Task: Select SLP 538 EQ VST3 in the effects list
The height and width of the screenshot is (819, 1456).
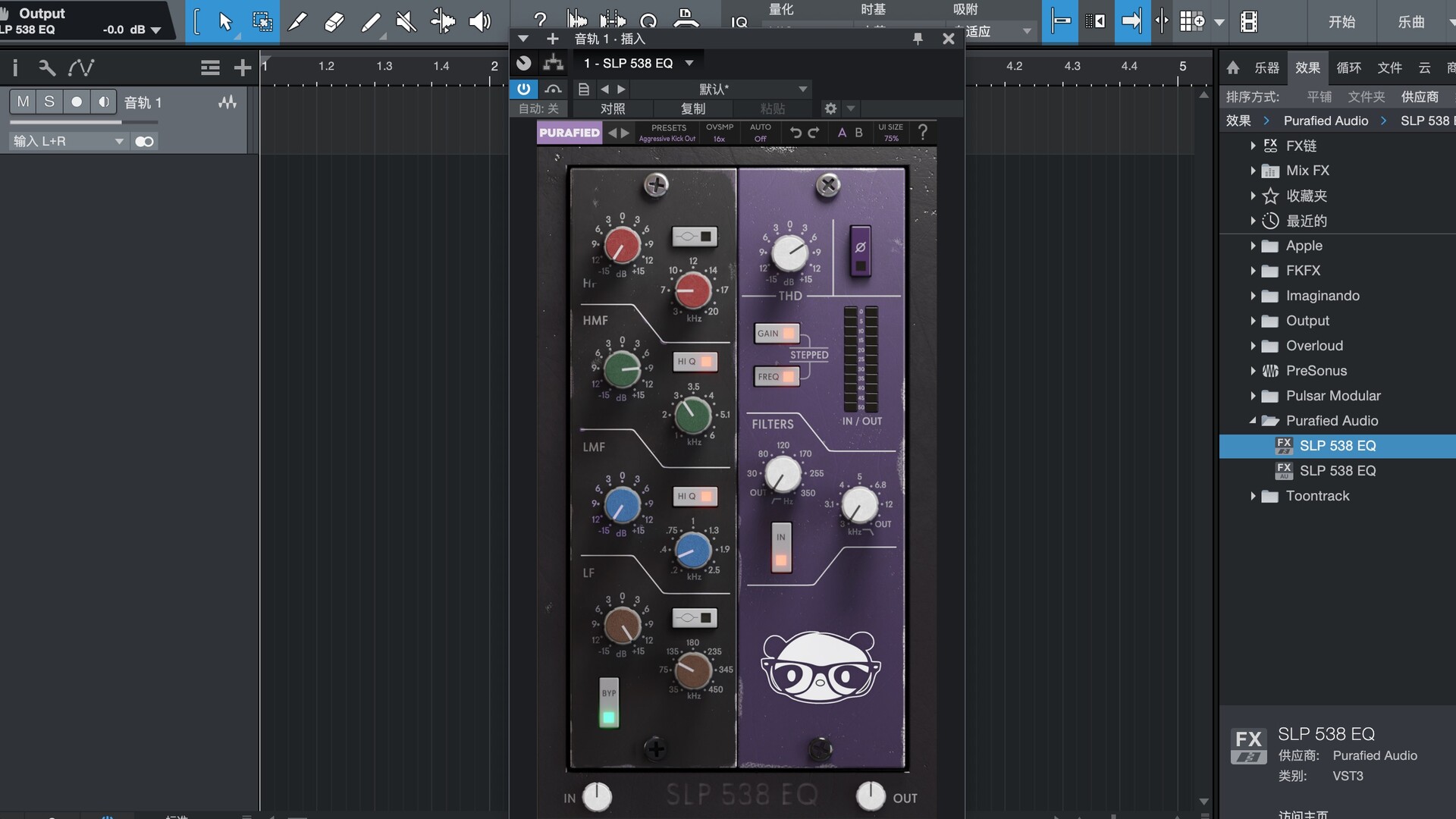Action: tap(1337, 446)
